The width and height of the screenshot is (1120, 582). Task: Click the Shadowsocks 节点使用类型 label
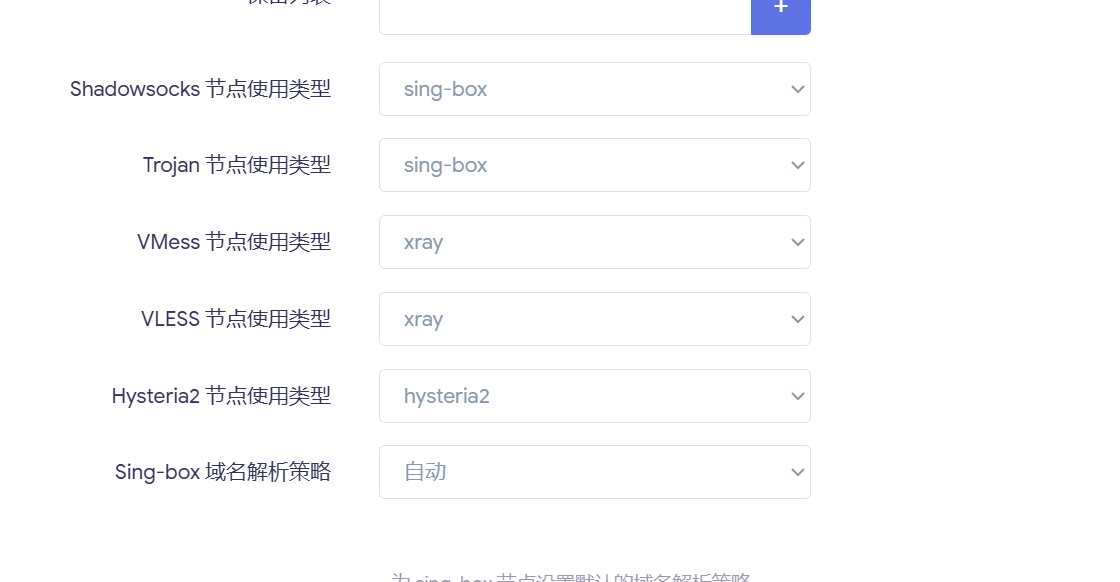pyautogui.click(x=200, y=89)
